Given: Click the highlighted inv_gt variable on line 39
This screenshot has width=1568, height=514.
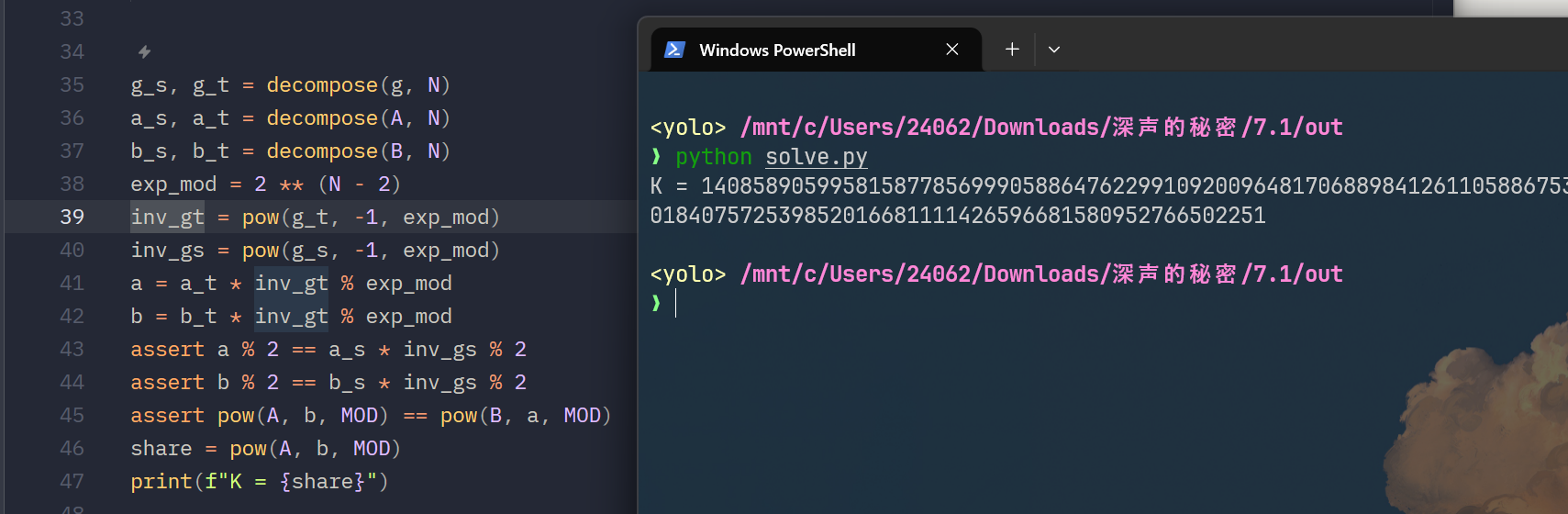Looking at the screenshot, I should point(167,217).
